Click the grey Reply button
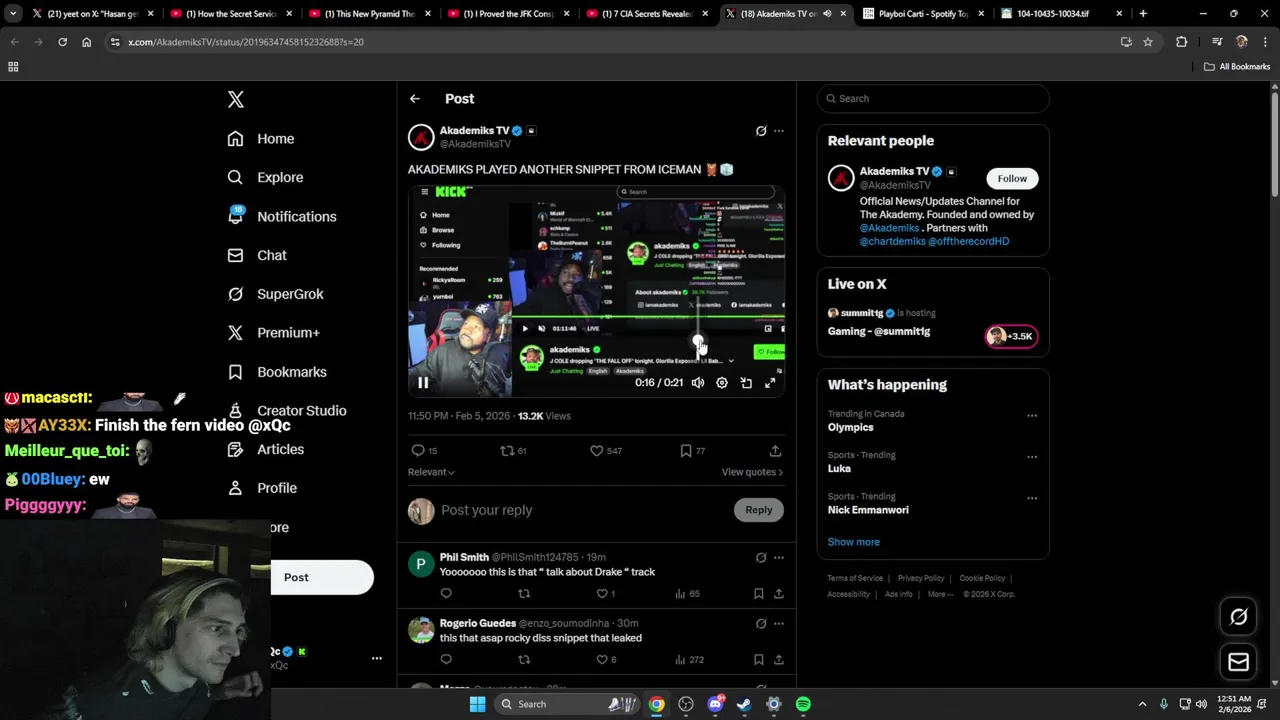 pos(759,510)
